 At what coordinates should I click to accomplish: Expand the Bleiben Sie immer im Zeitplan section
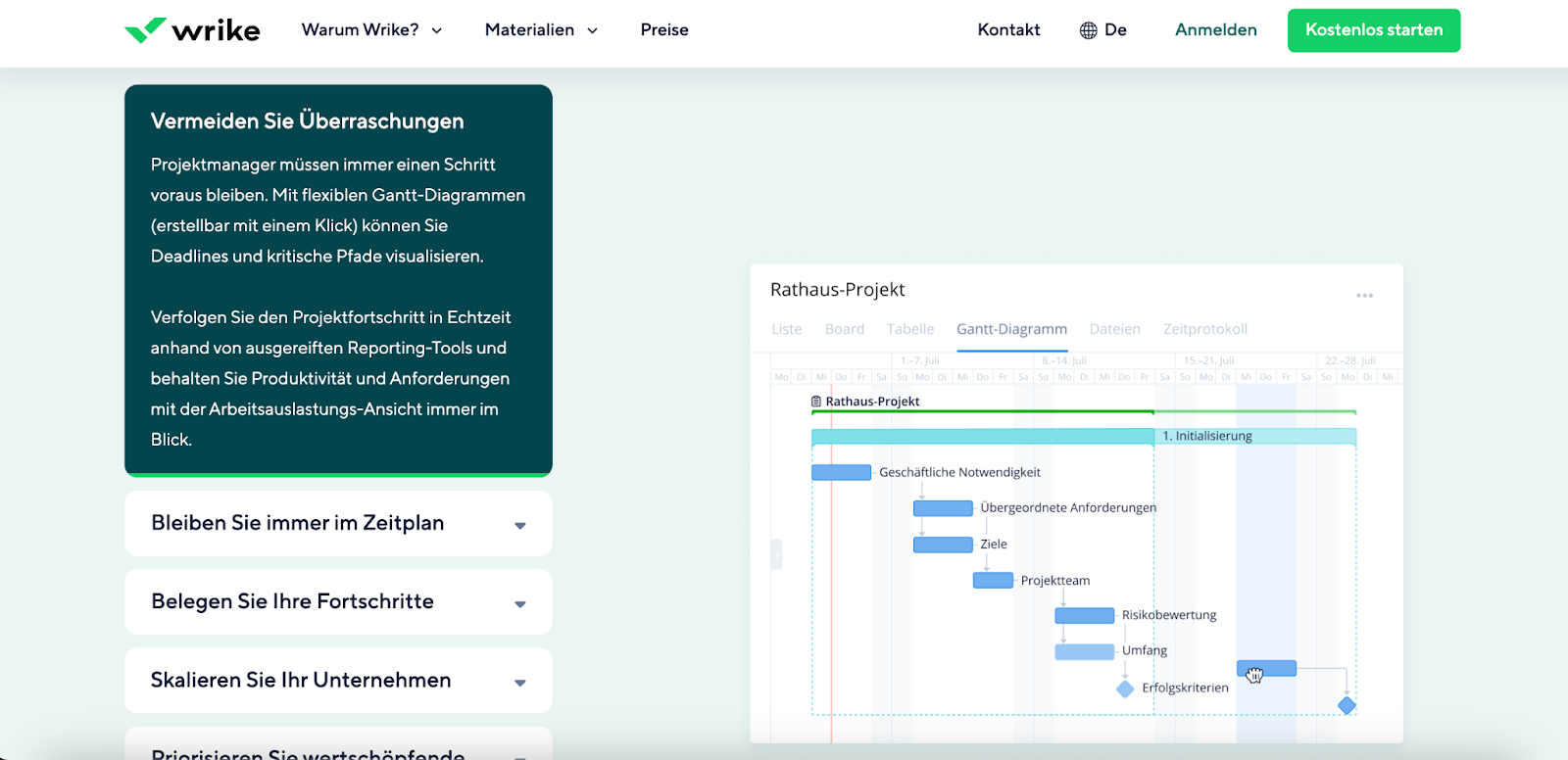click(338, 524)
